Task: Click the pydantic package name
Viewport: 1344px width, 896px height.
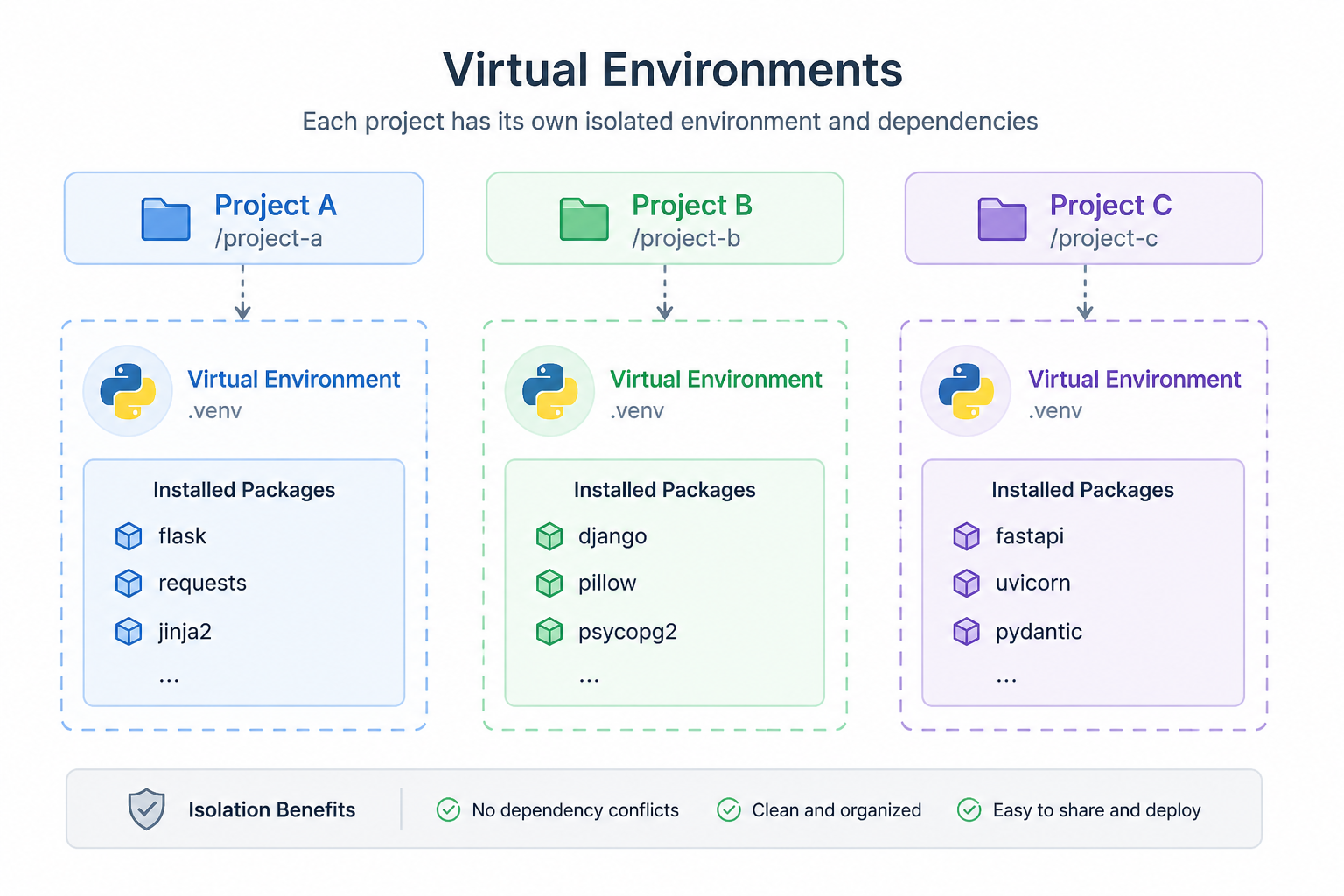Action: click(1039, 632)
